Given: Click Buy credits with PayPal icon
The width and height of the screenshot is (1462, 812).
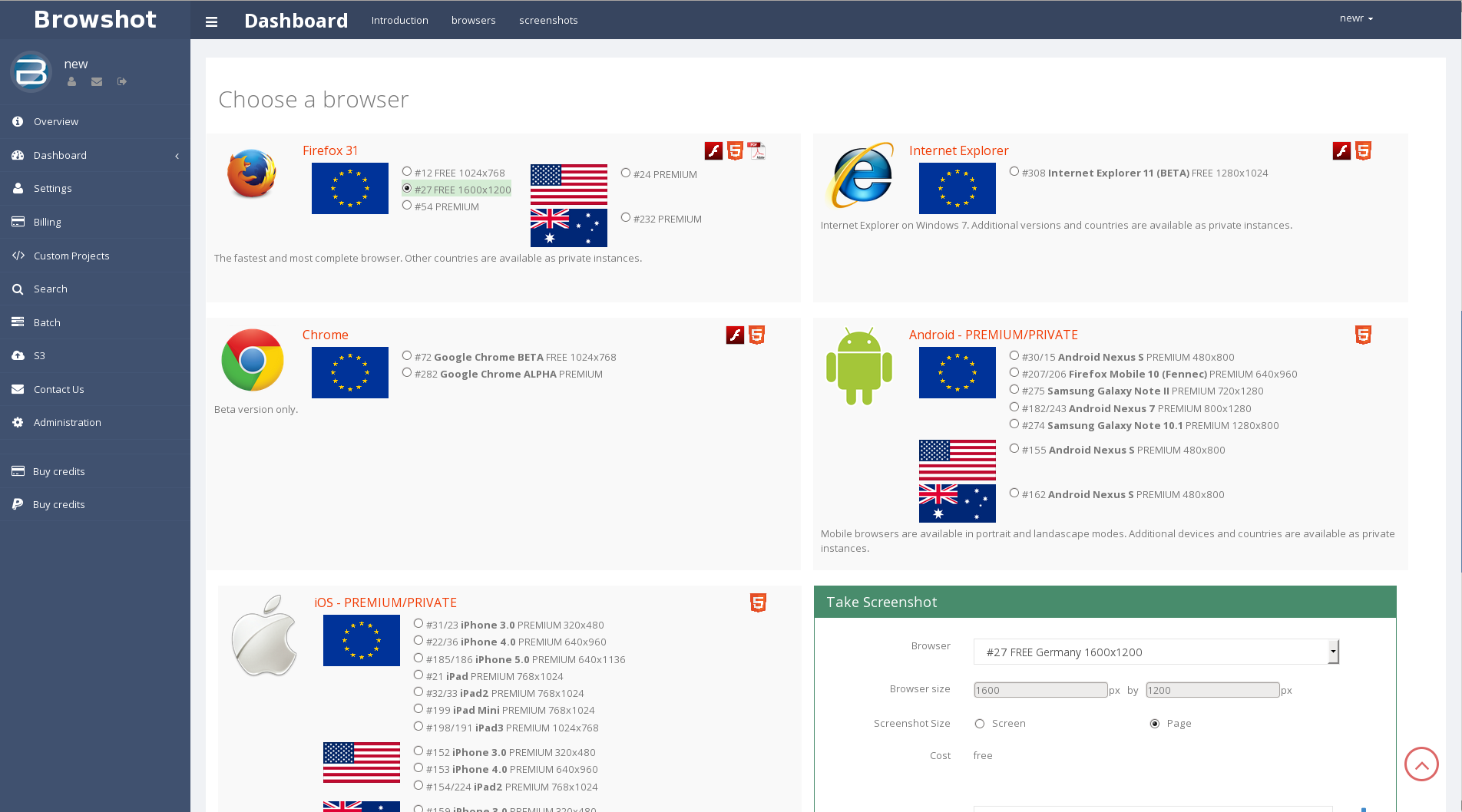Looking at the screenshot, I should tap(95, 504).
